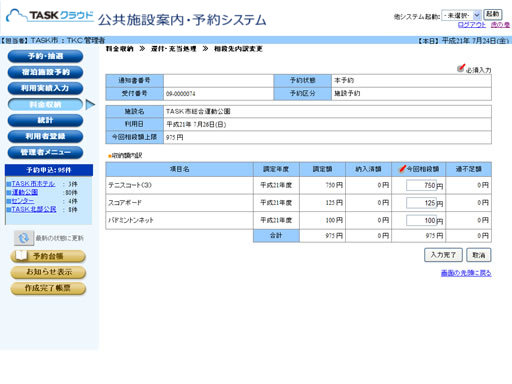Click the 入力完了 button
Screen dimensions: 512x384
click(443, 255)
